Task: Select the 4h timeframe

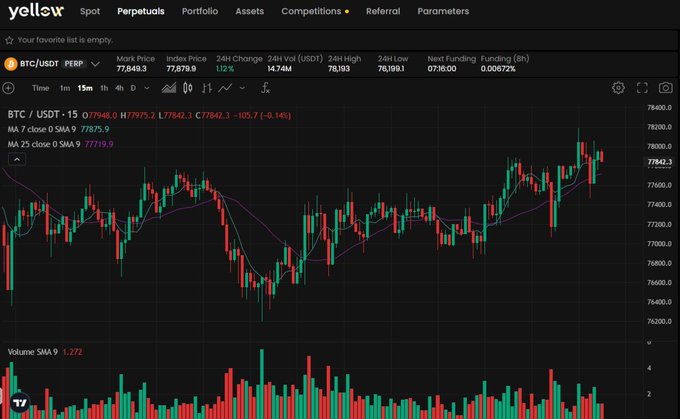Action: point(119,88)
